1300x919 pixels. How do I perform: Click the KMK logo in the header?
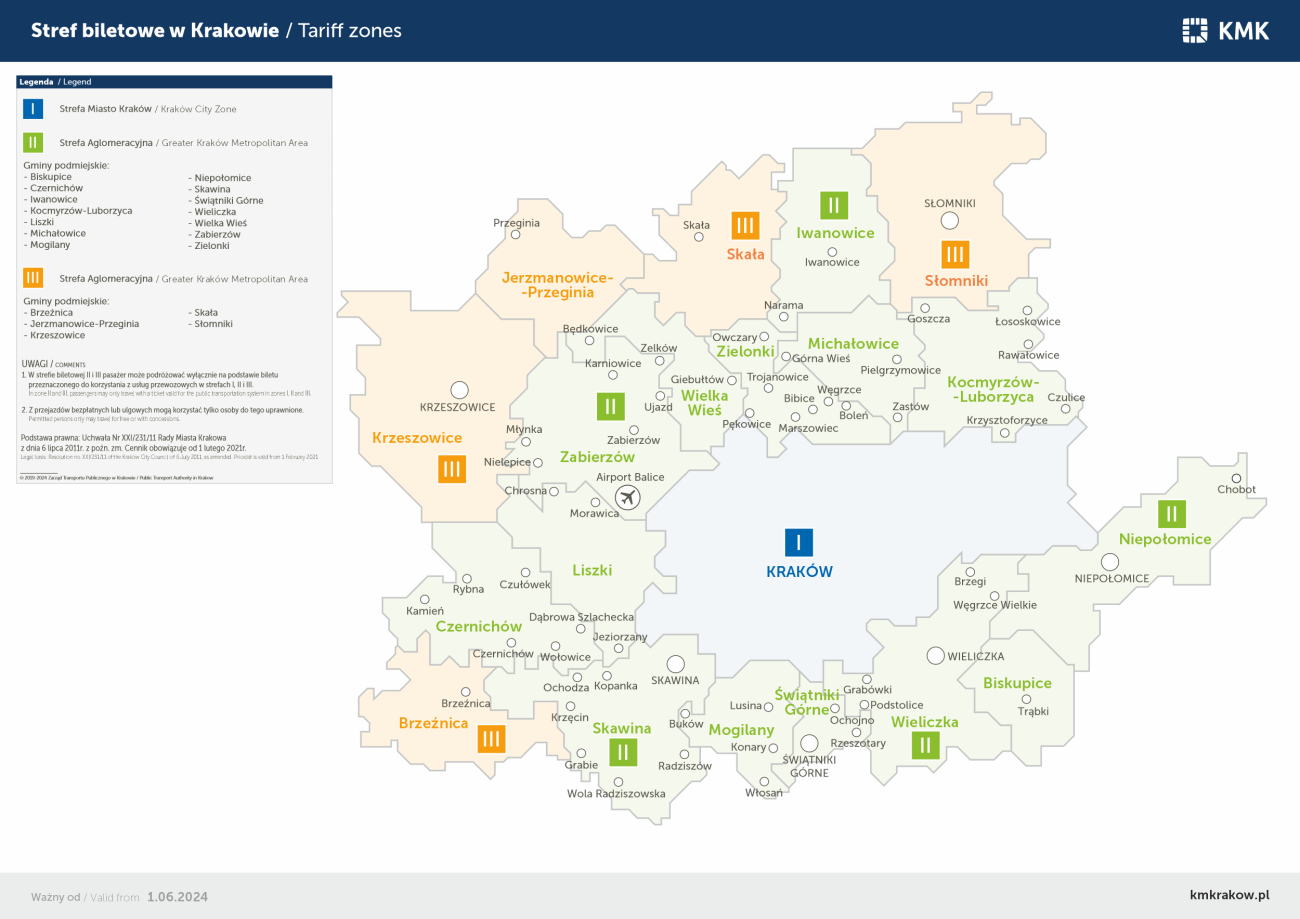[1225, 31]
